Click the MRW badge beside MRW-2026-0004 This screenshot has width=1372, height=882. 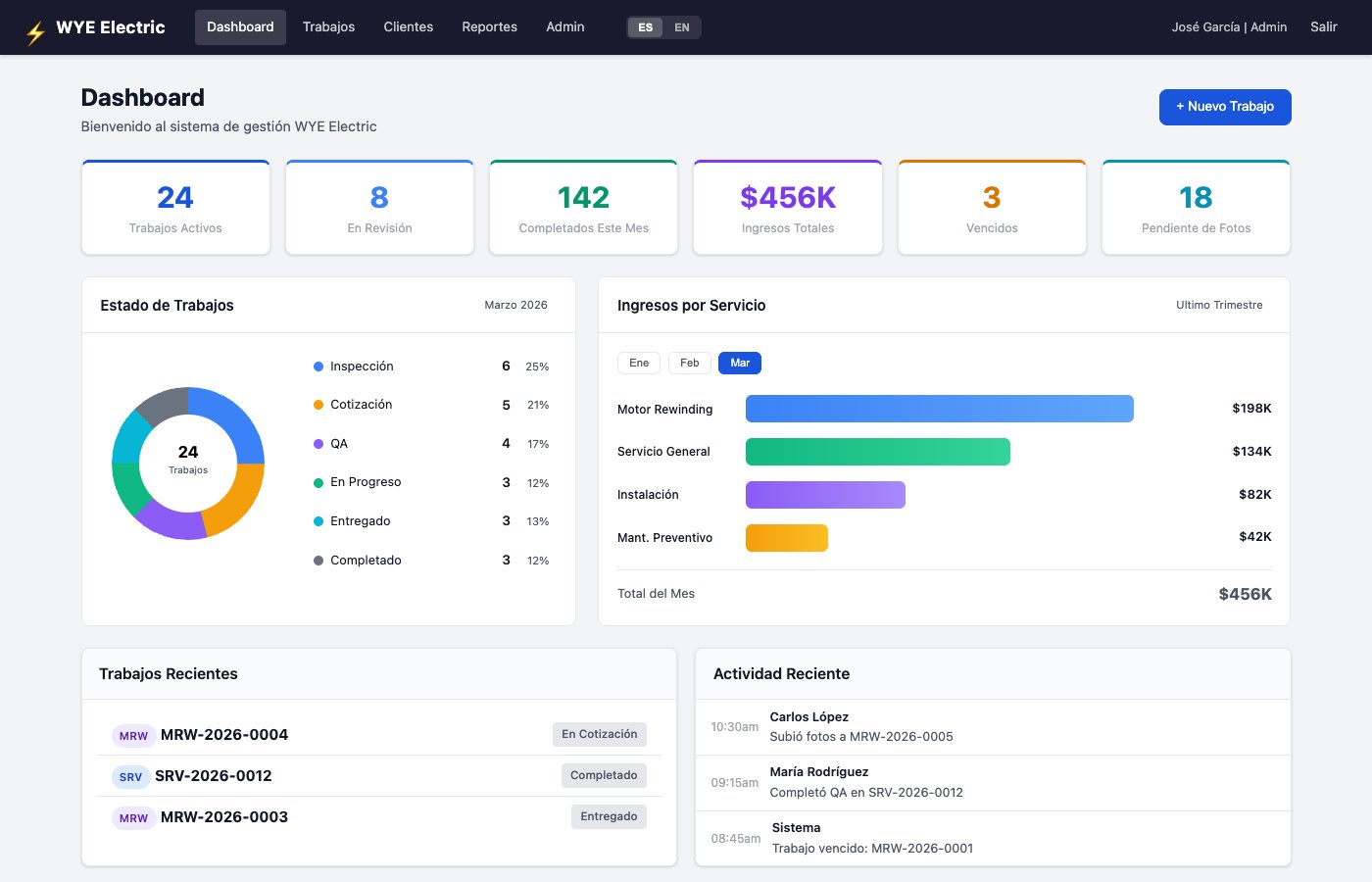pyautogui.click(x=133, y=736)
